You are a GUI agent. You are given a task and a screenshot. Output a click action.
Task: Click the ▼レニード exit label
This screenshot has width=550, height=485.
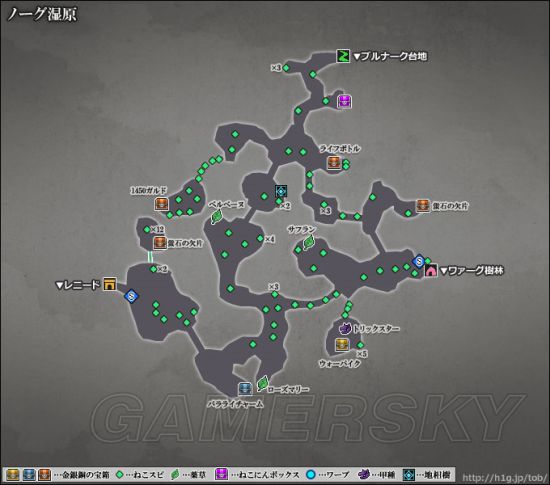78,285
